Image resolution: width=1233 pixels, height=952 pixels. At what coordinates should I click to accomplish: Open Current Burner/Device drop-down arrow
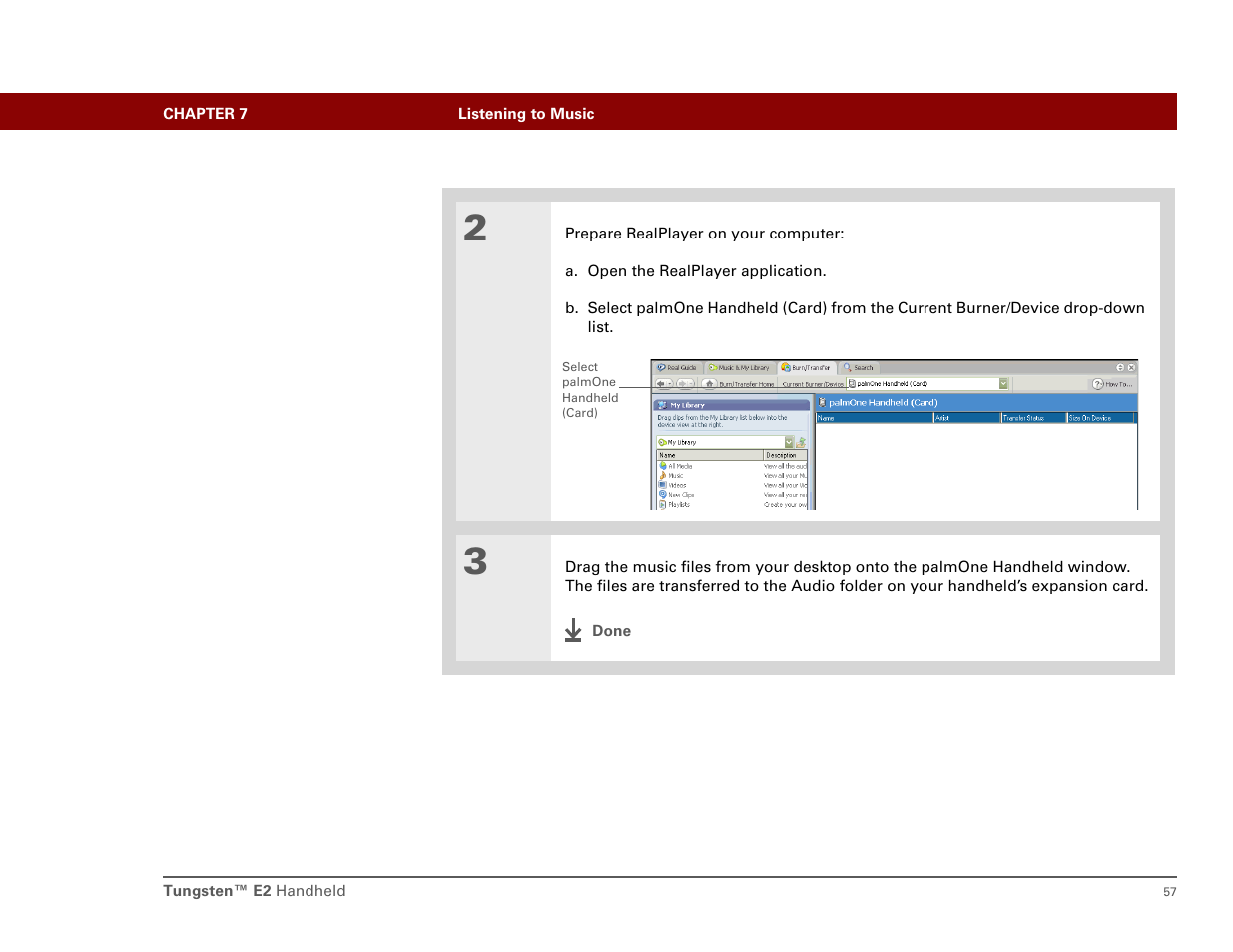coord(1003,384)
